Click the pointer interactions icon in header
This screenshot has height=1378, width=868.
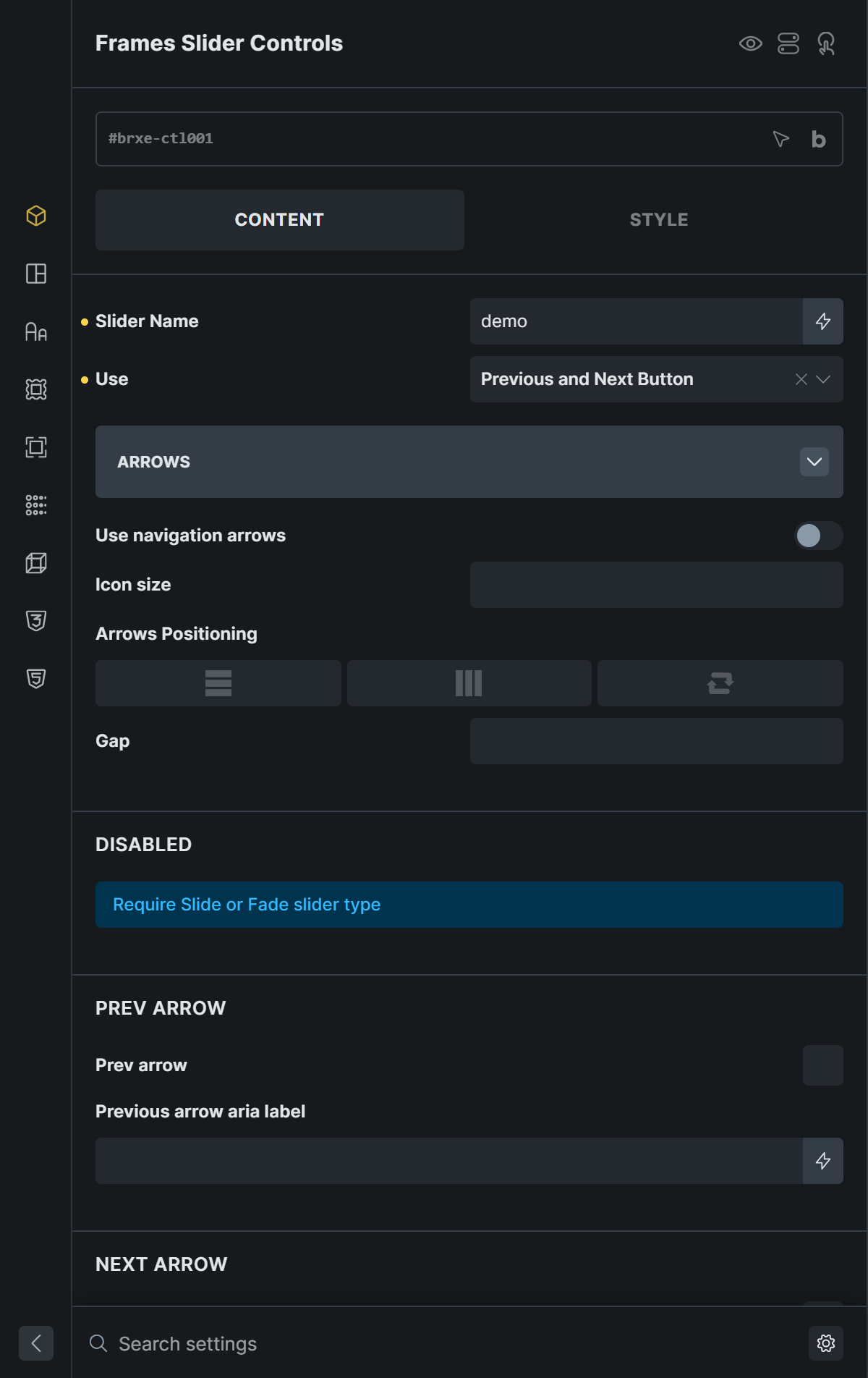point(826,43)
